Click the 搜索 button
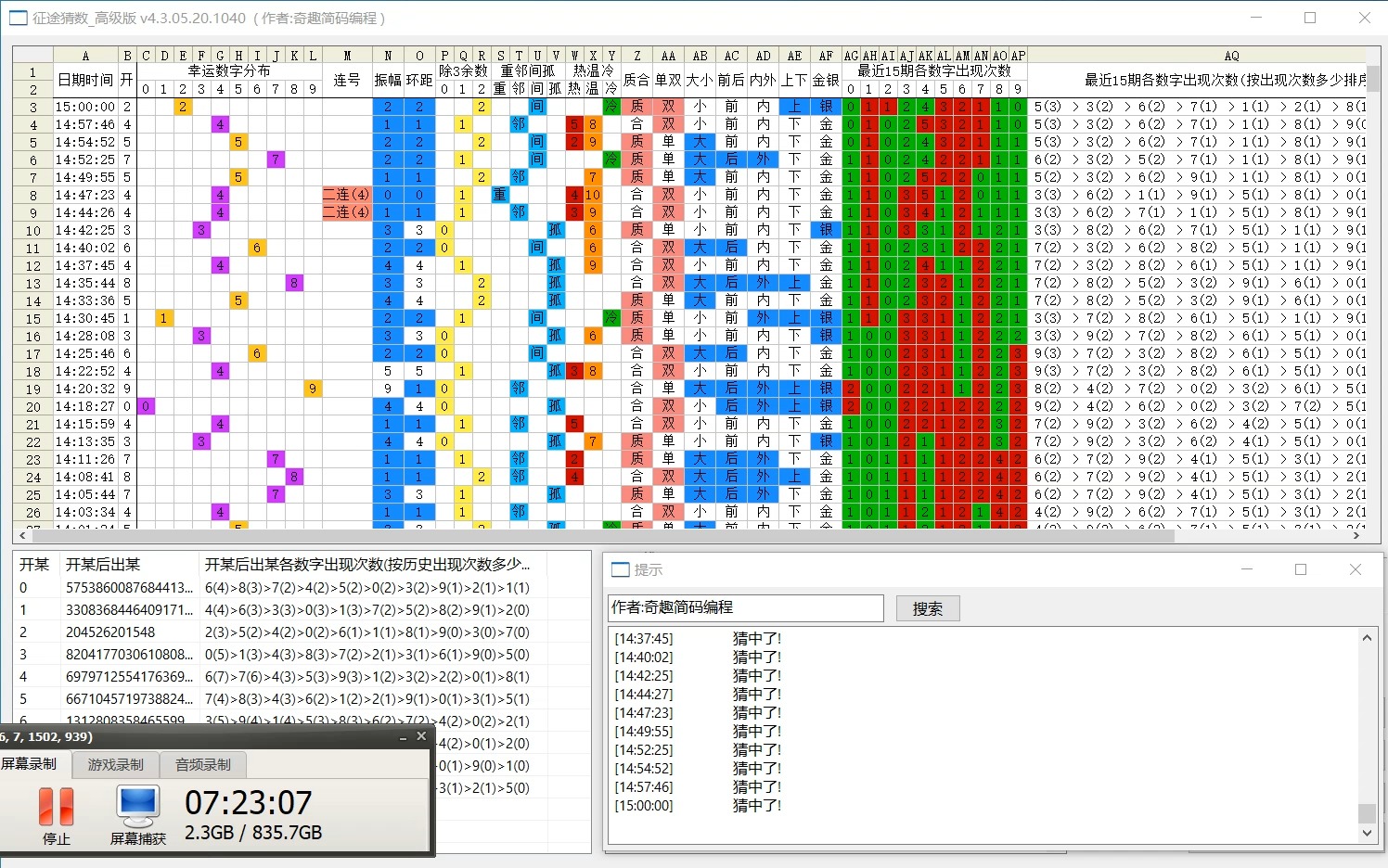1388x868 pixels. point(928,608)
